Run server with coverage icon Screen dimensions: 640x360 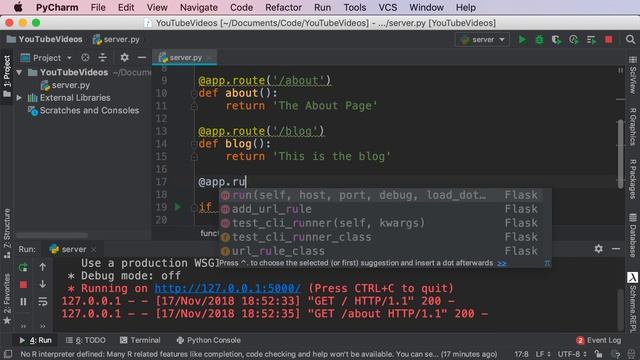pos(556,40)
